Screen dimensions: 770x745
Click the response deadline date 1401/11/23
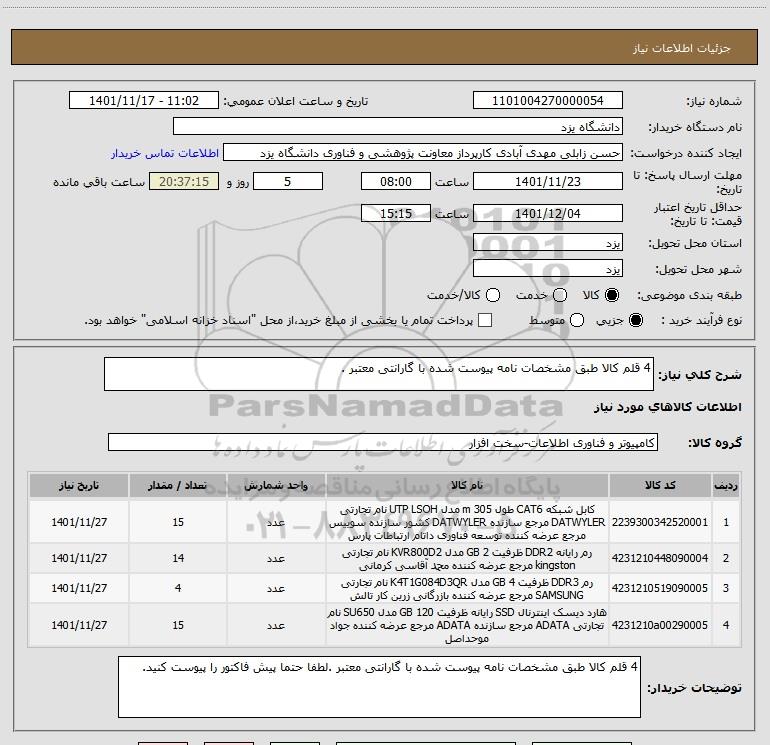point(548,181)
